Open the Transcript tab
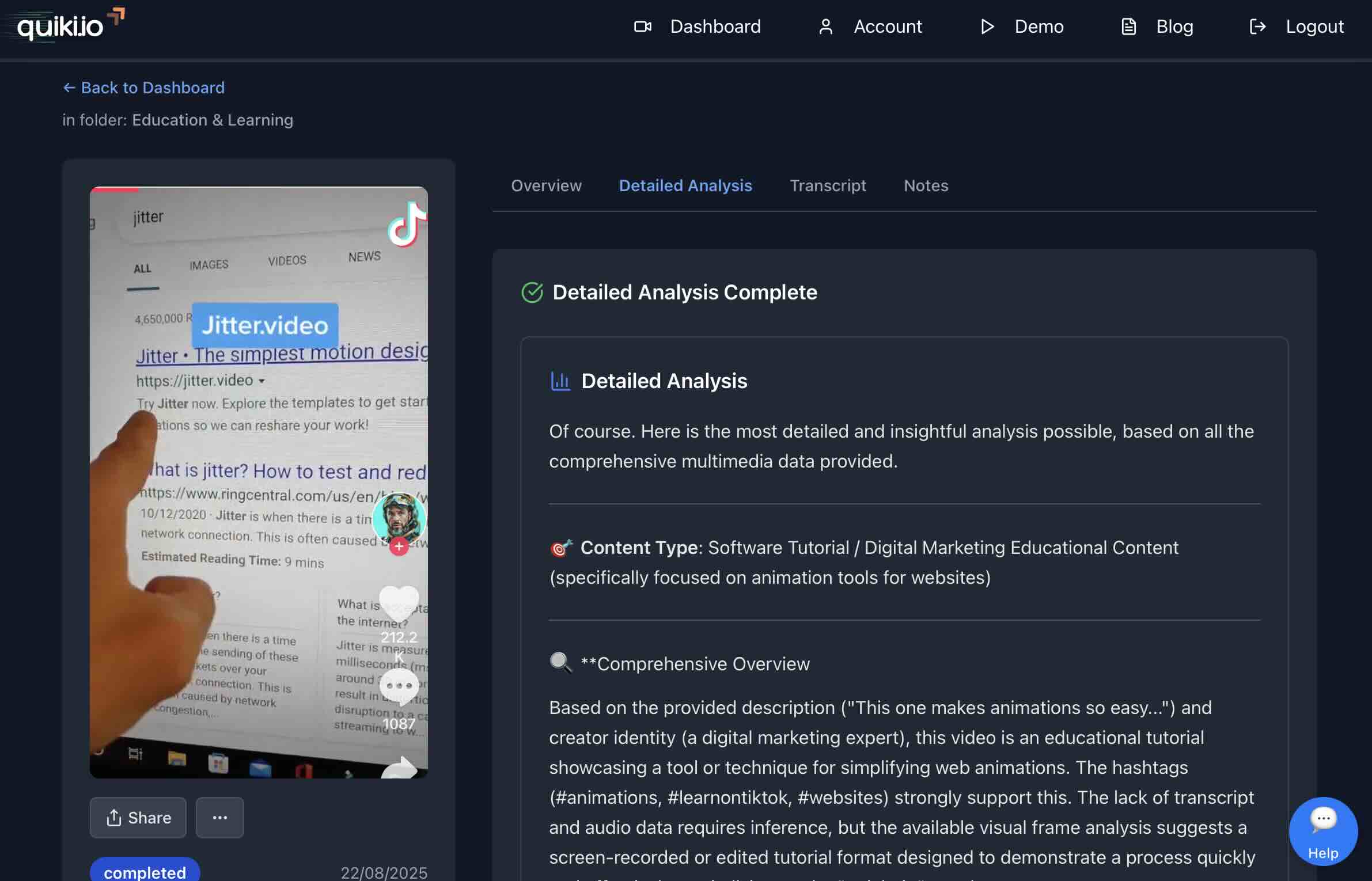Screen dimensions: 1372x881 click(828, 185)
